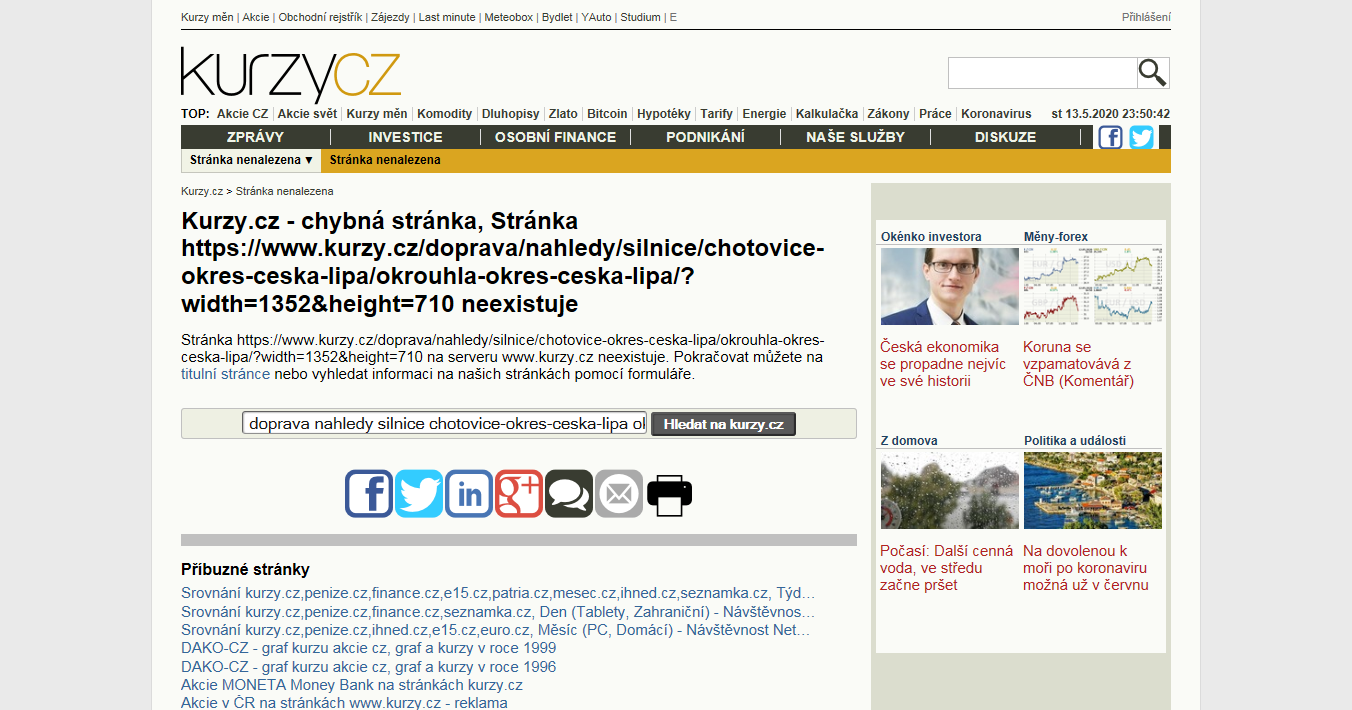Image resolution: width=1352 pixels, height=710 pixels.
Task: Open the Měny-forex charts thumbnail
Action: coord(1092,287)
